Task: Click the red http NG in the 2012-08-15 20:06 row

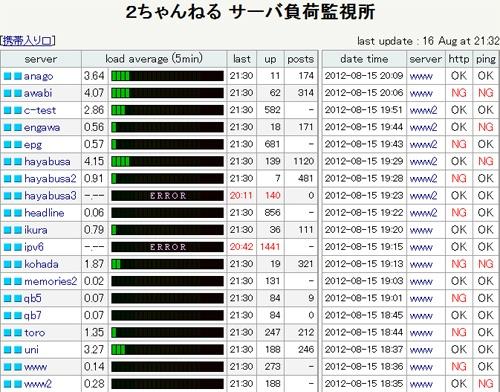Action: coord(459,93)
